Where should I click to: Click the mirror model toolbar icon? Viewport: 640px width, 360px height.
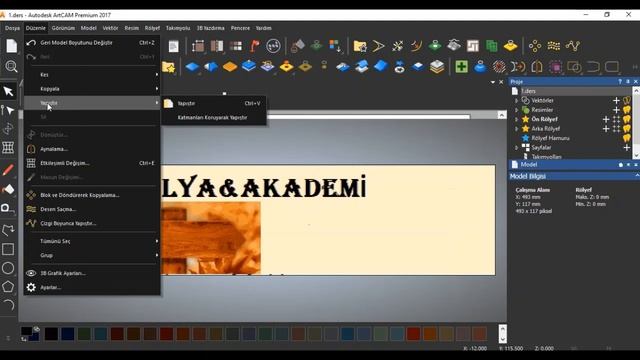(x=217, y=46)
